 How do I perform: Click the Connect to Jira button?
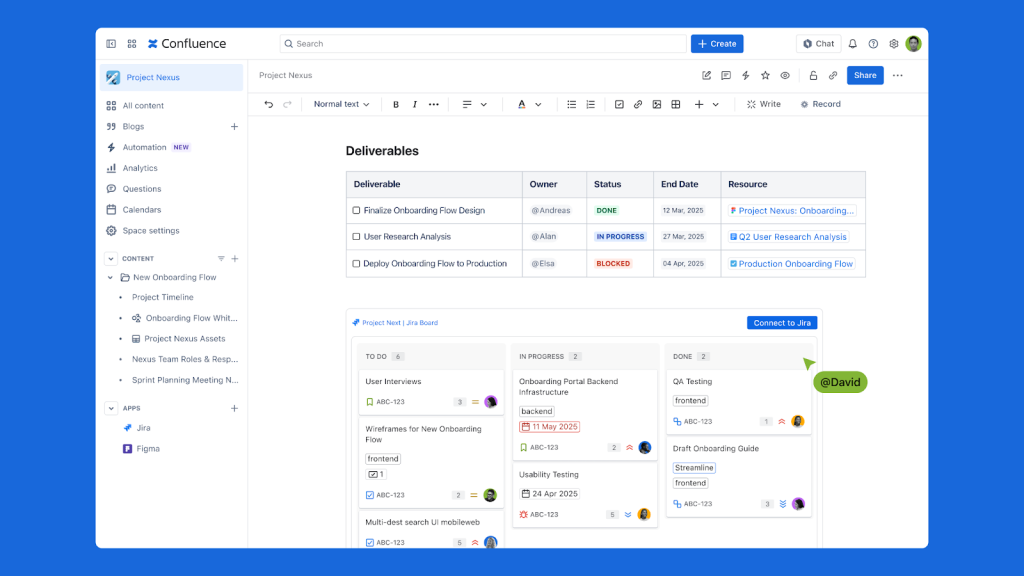point(781,323)
